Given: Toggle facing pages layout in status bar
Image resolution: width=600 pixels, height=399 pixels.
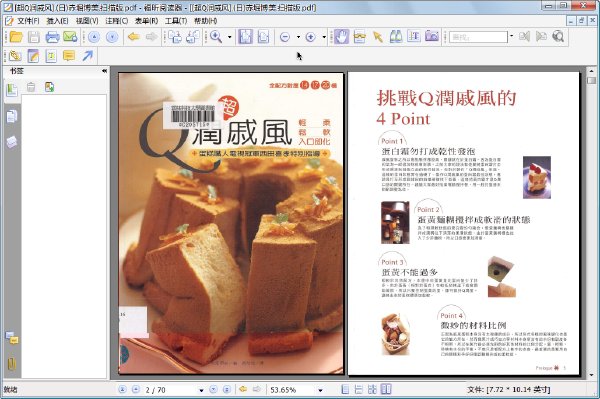Looking at the screenshot, I should [x=386, y=389].
